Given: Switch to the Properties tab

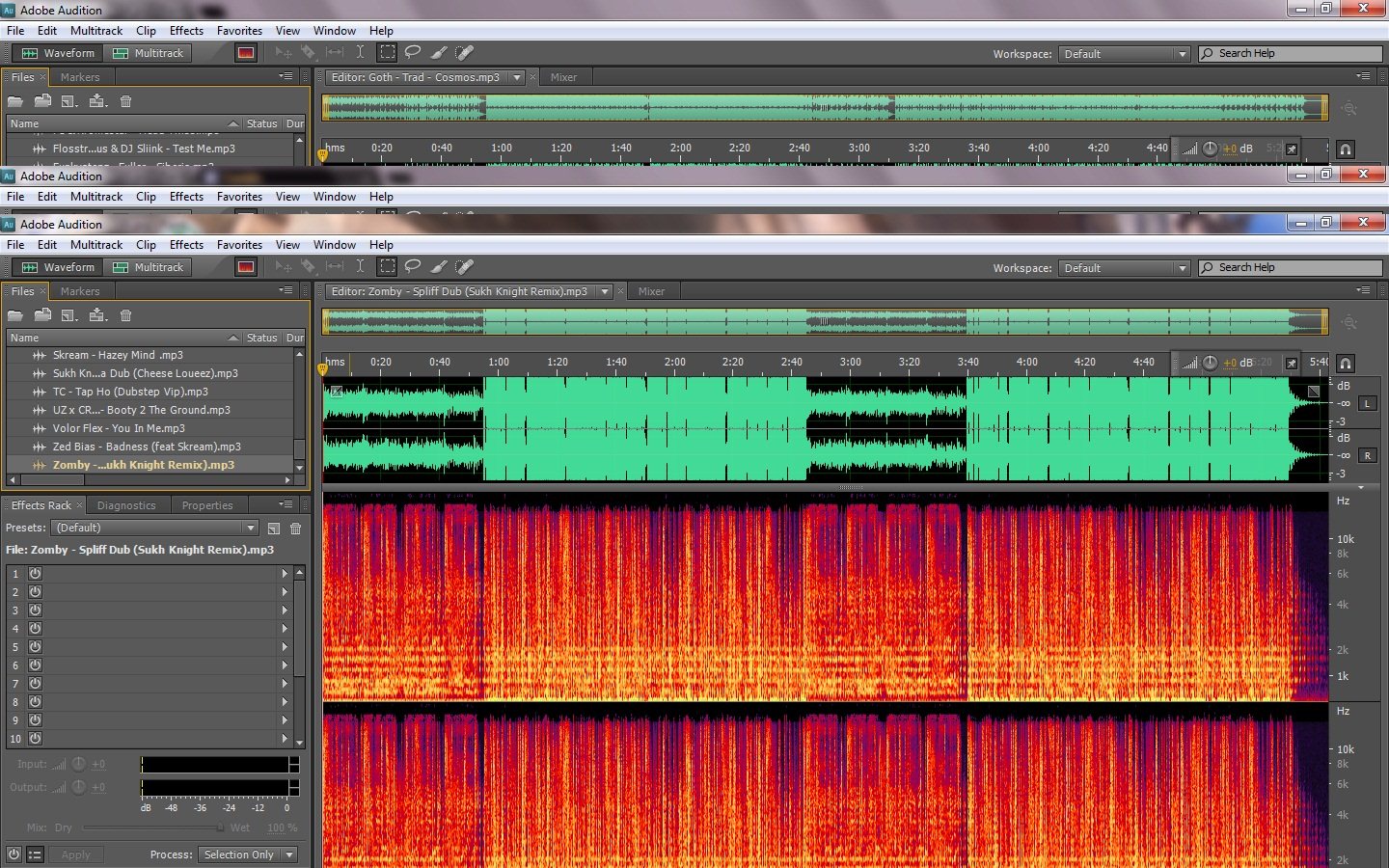Looking at the screenshot, I should pos(207,505).
